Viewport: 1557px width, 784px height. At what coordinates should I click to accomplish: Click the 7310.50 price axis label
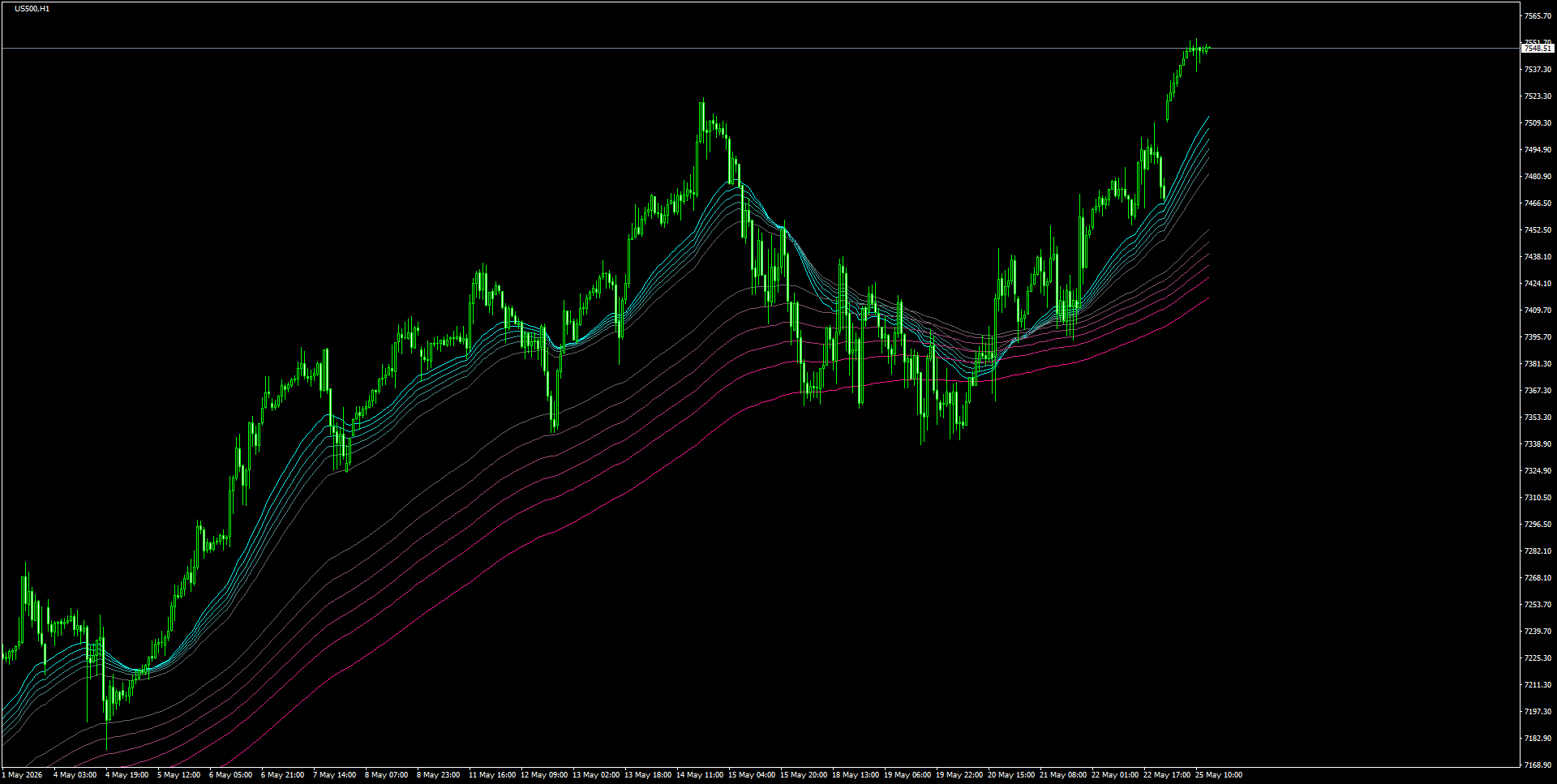(1538, 498)
